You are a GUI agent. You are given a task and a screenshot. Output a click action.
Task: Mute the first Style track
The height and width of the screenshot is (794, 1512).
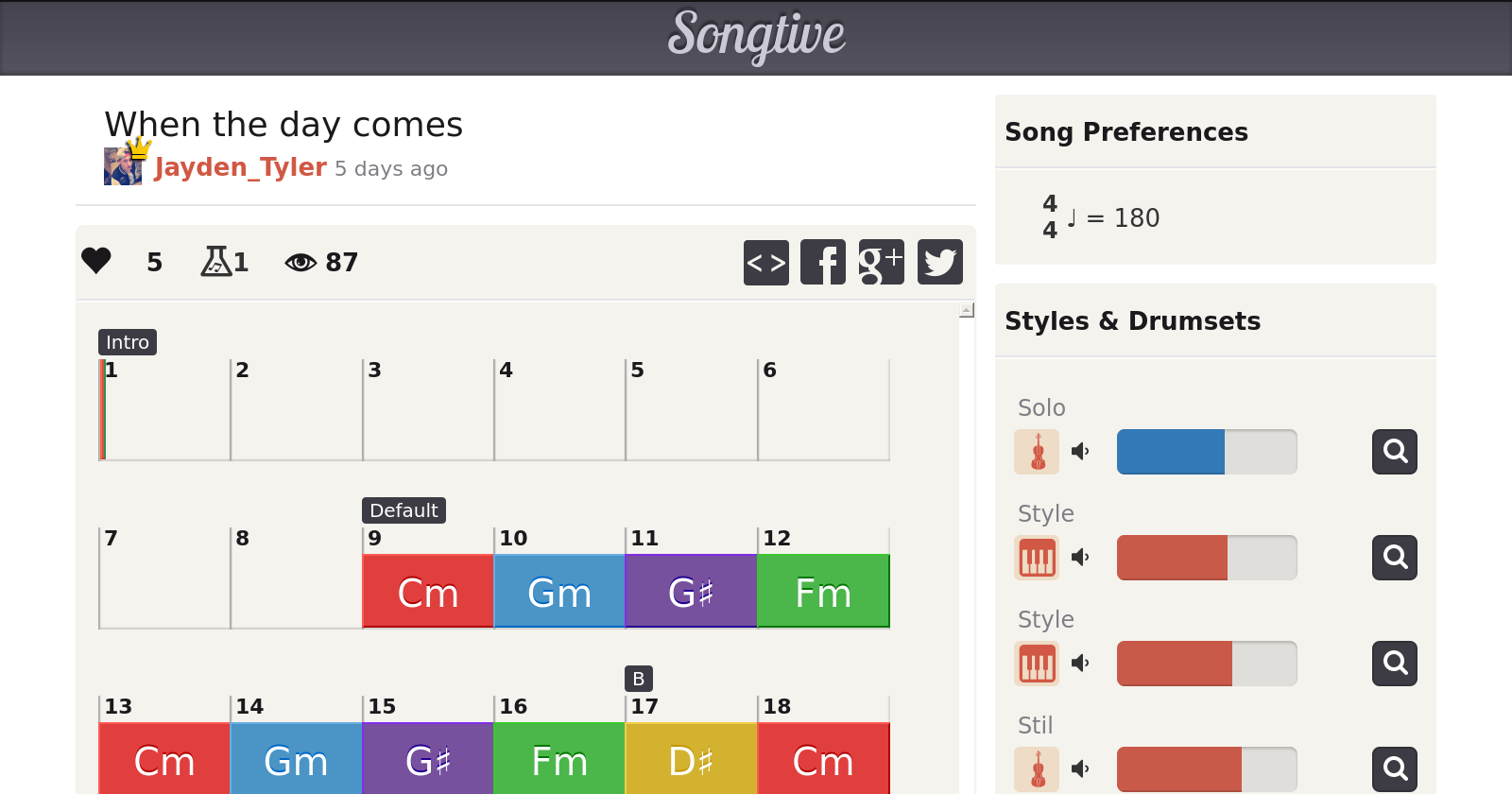tap(1080, 558)
